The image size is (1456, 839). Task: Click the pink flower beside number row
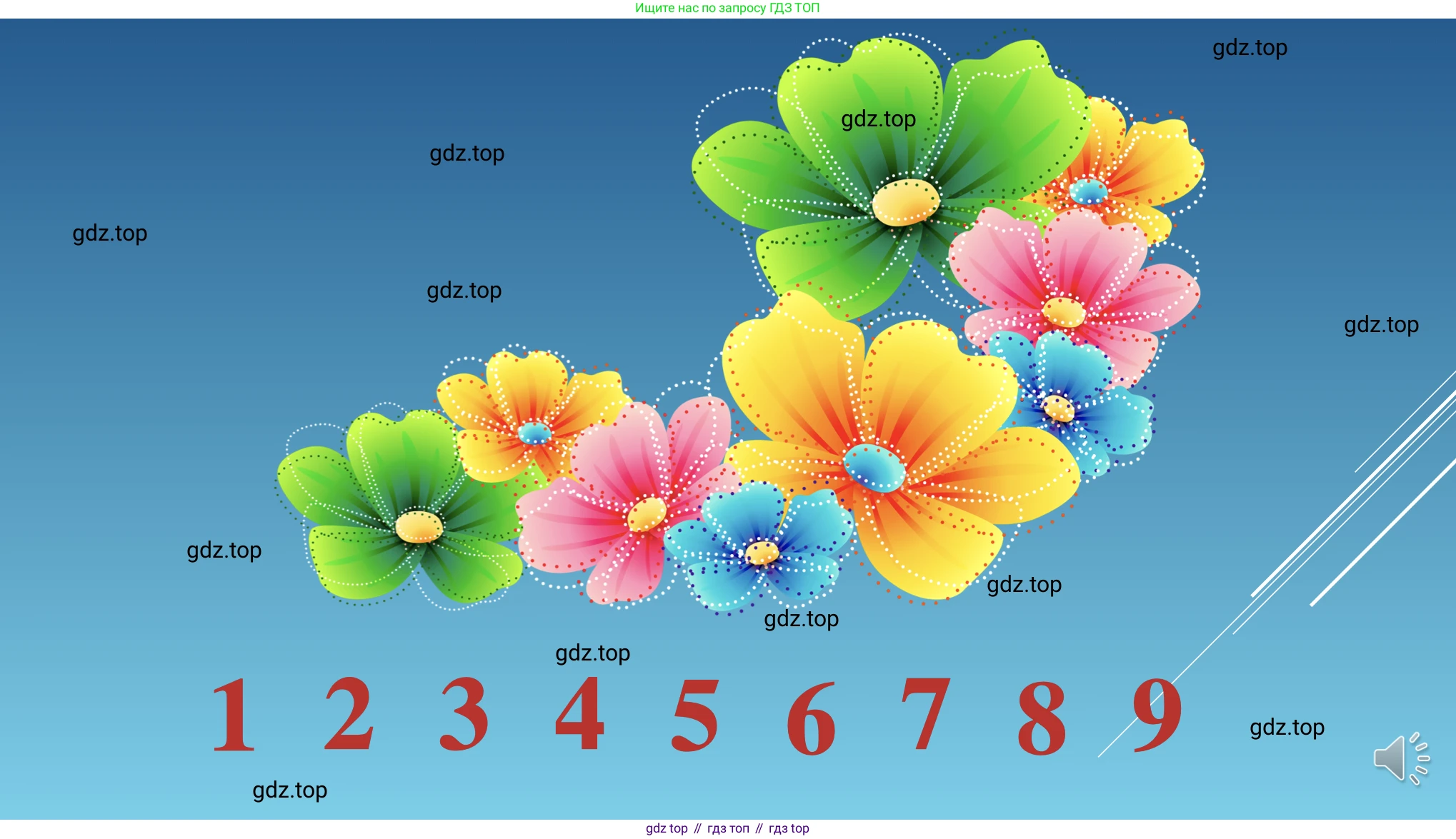[646, 513]
